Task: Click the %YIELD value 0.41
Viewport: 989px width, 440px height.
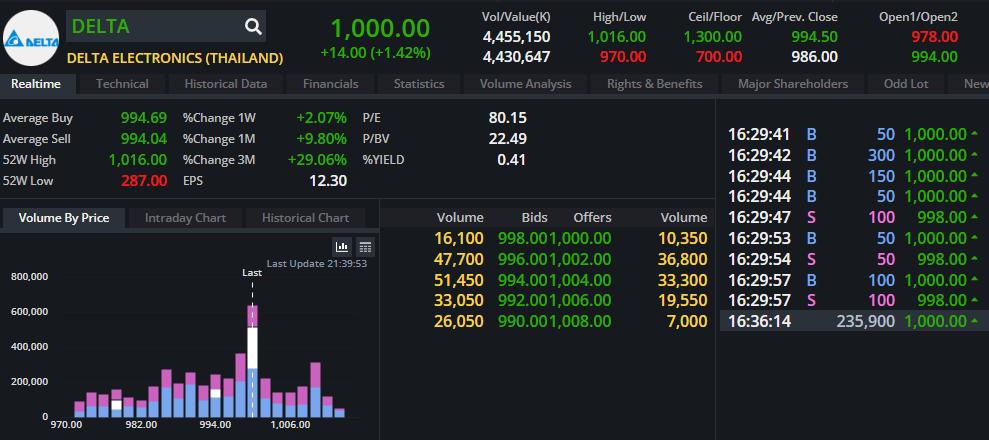Action: point(512,159)
